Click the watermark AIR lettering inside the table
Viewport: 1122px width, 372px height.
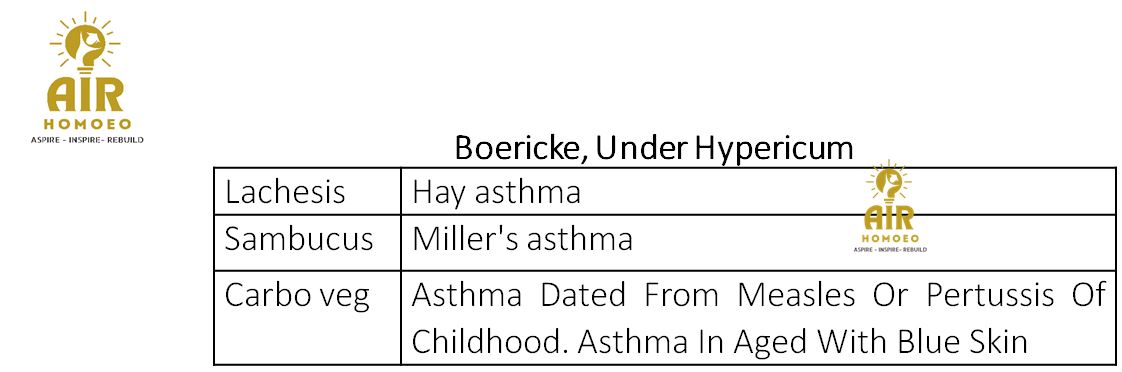(888, 218)
